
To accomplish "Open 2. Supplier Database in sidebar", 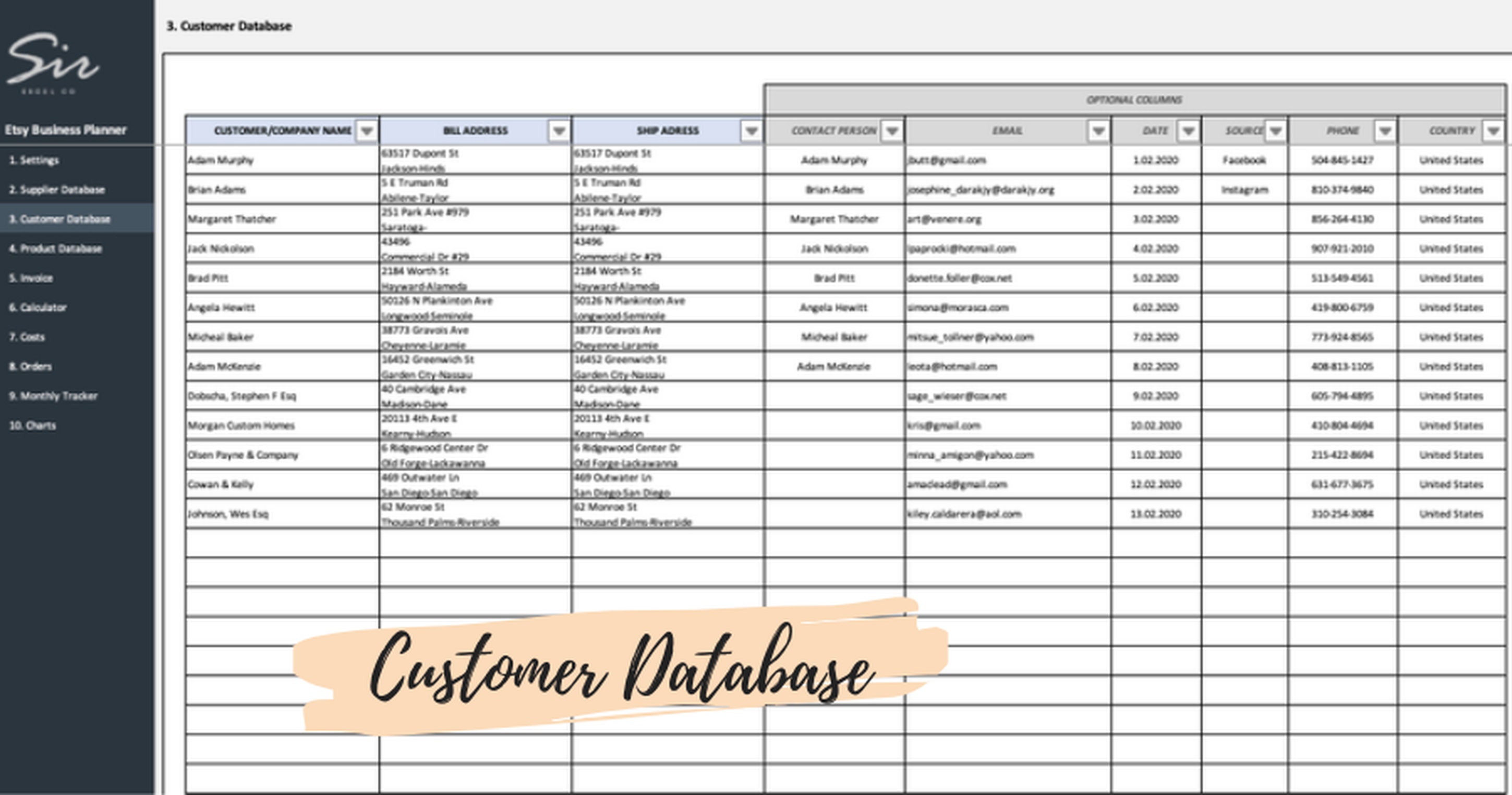I will [57, 190].
